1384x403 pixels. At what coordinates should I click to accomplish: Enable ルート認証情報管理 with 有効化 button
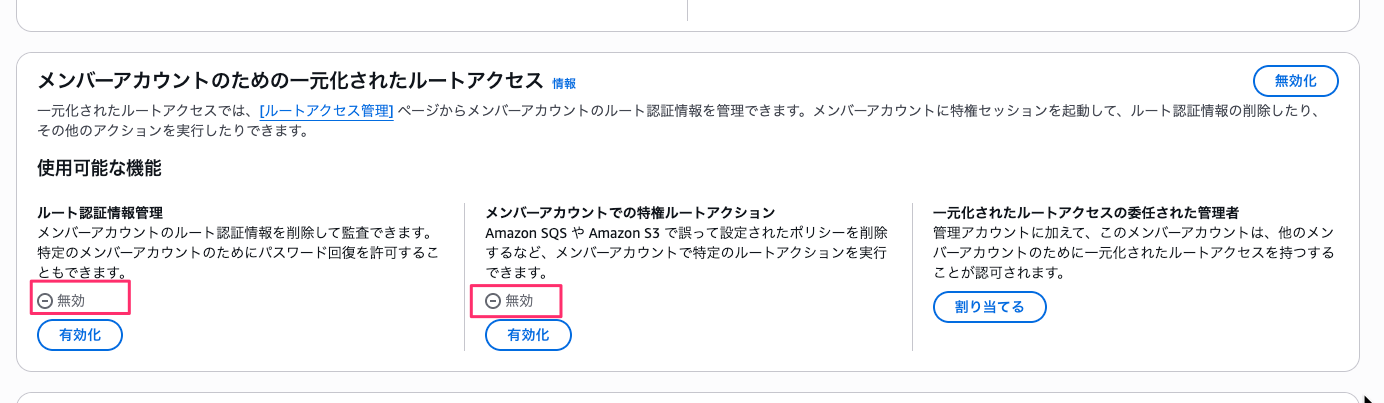tap(80, 335)
